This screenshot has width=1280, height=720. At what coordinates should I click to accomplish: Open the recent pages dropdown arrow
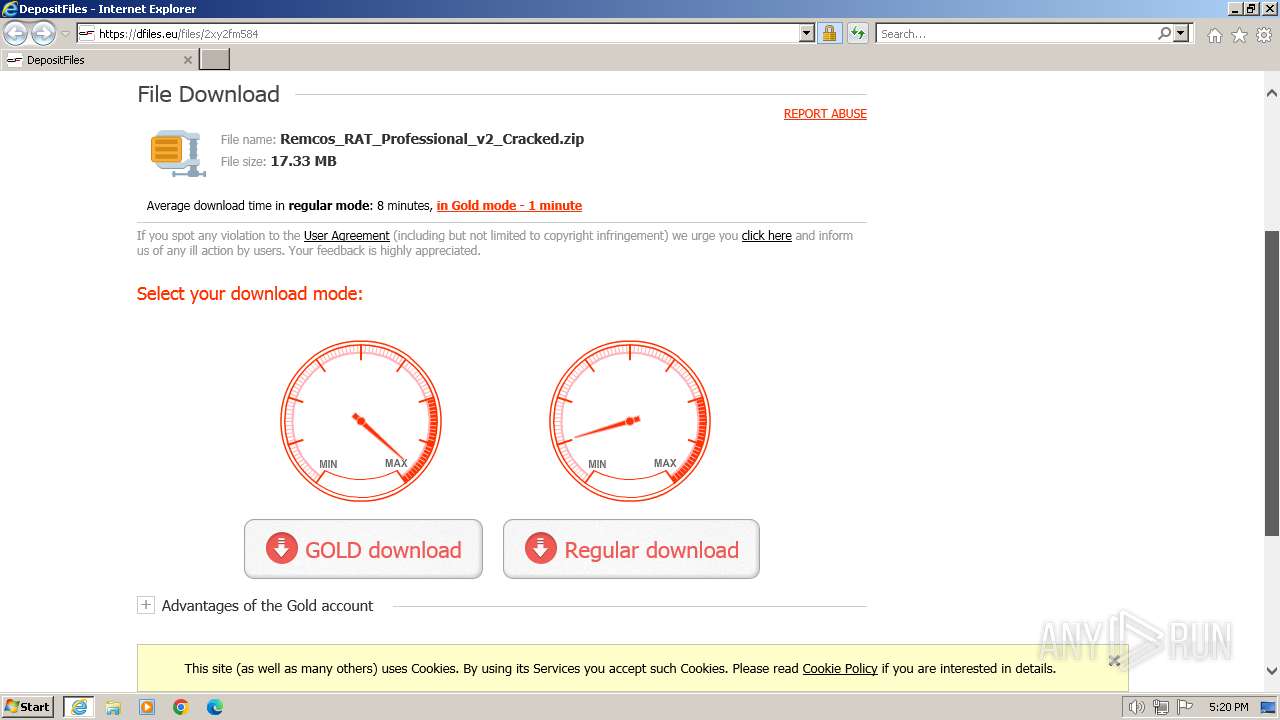66,33
